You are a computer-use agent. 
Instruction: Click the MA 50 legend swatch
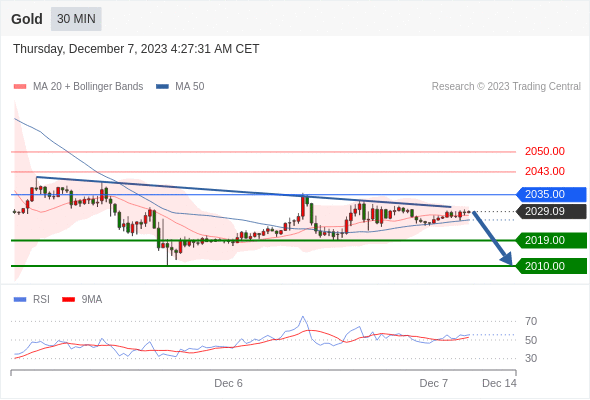point(162,87)
